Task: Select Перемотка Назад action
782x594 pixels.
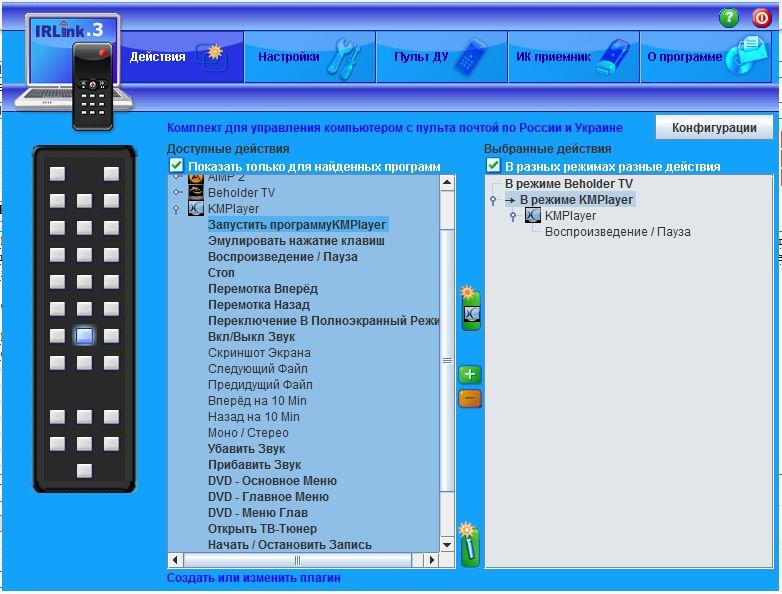Action: click(258, 305)
